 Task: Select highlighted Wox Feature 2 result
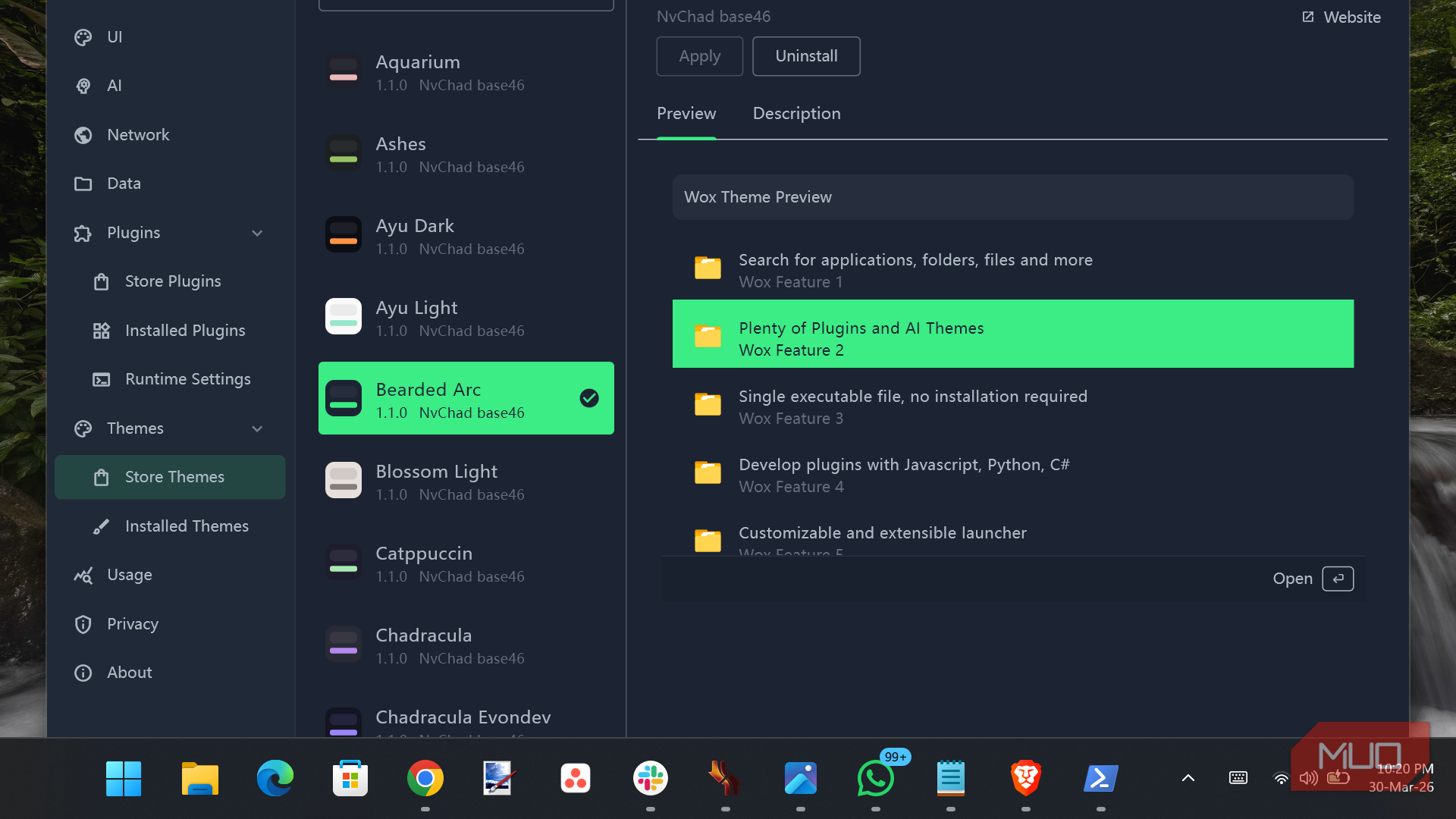pos(1013,334)
